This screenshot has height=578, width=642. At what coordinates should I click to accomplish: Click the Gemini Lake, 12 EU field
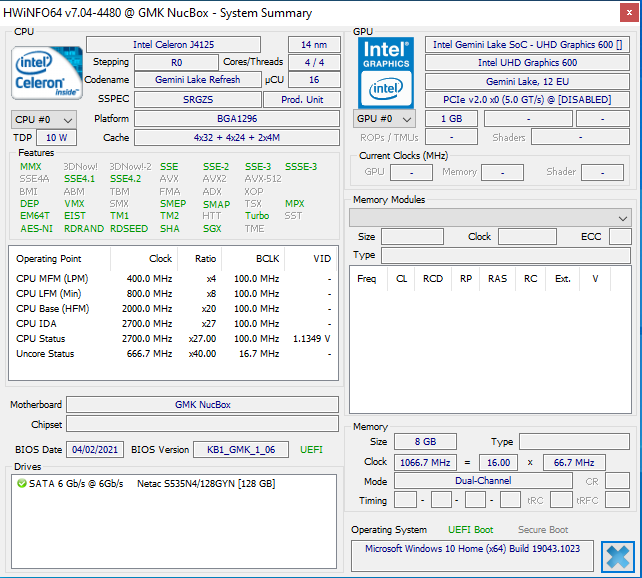point(527,81)
